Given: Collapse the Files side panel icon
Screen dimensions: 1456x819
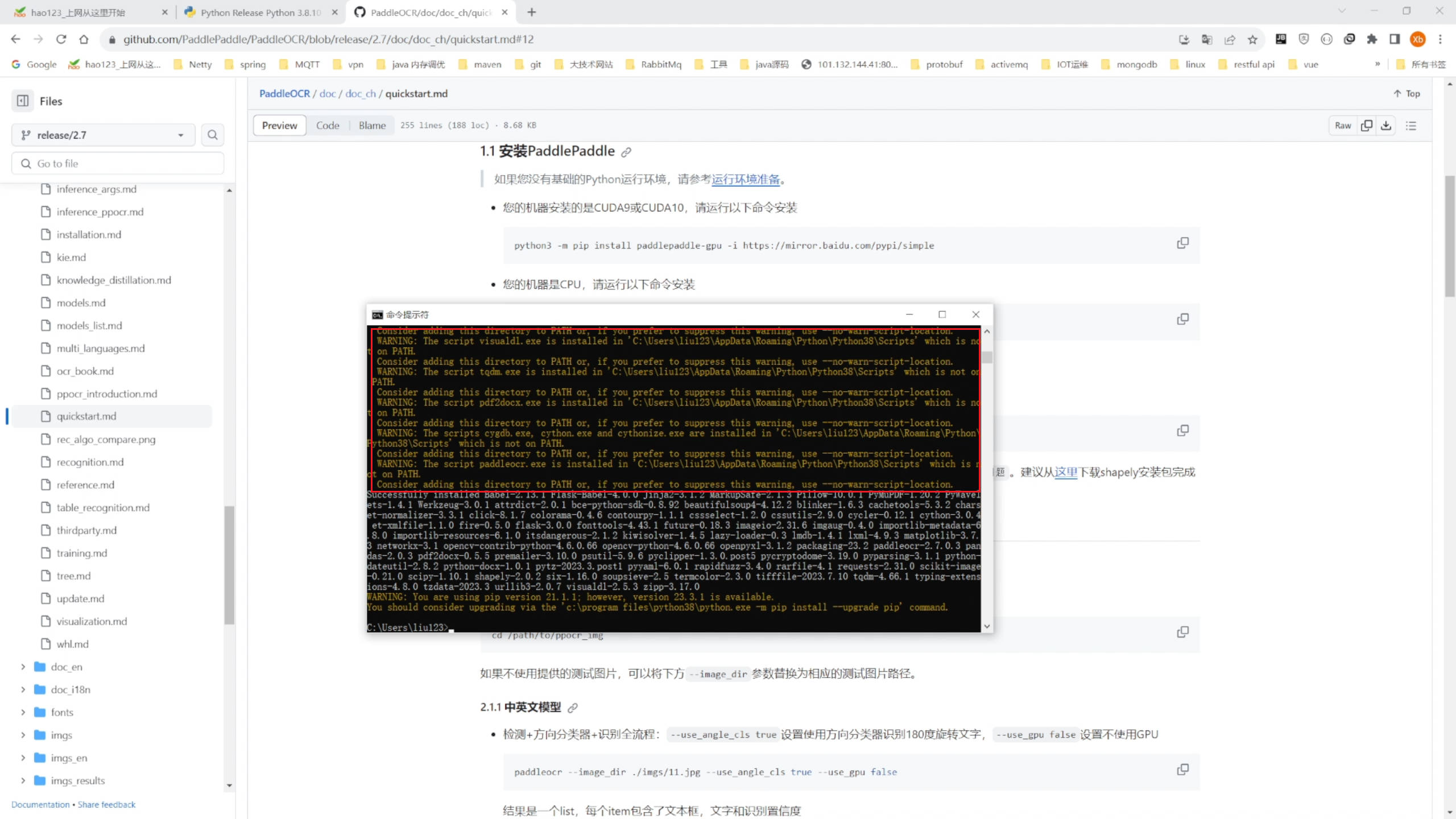Looking at the screenshot, I should (23, 101).
